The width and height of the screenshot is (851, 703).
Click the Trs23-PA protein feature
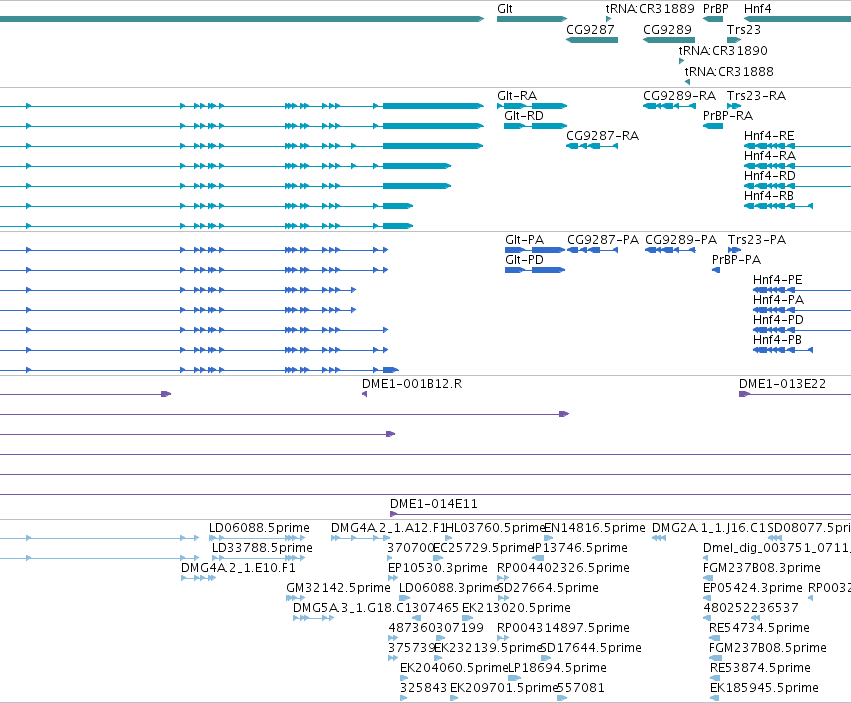[734, 250]
